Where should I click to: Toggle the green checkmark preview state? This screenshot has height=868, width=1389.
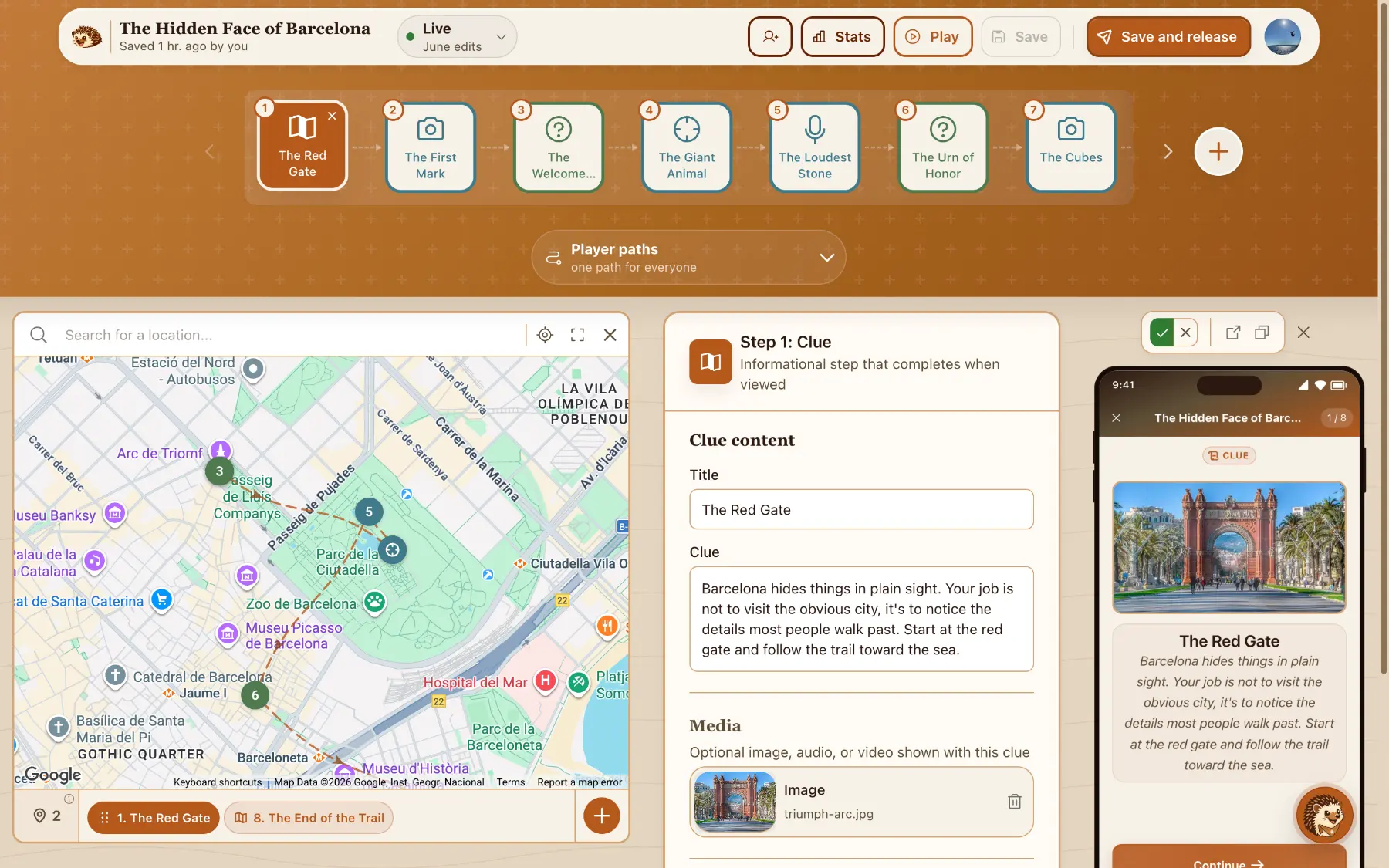pyautogui.click(x=1161, y=333)
